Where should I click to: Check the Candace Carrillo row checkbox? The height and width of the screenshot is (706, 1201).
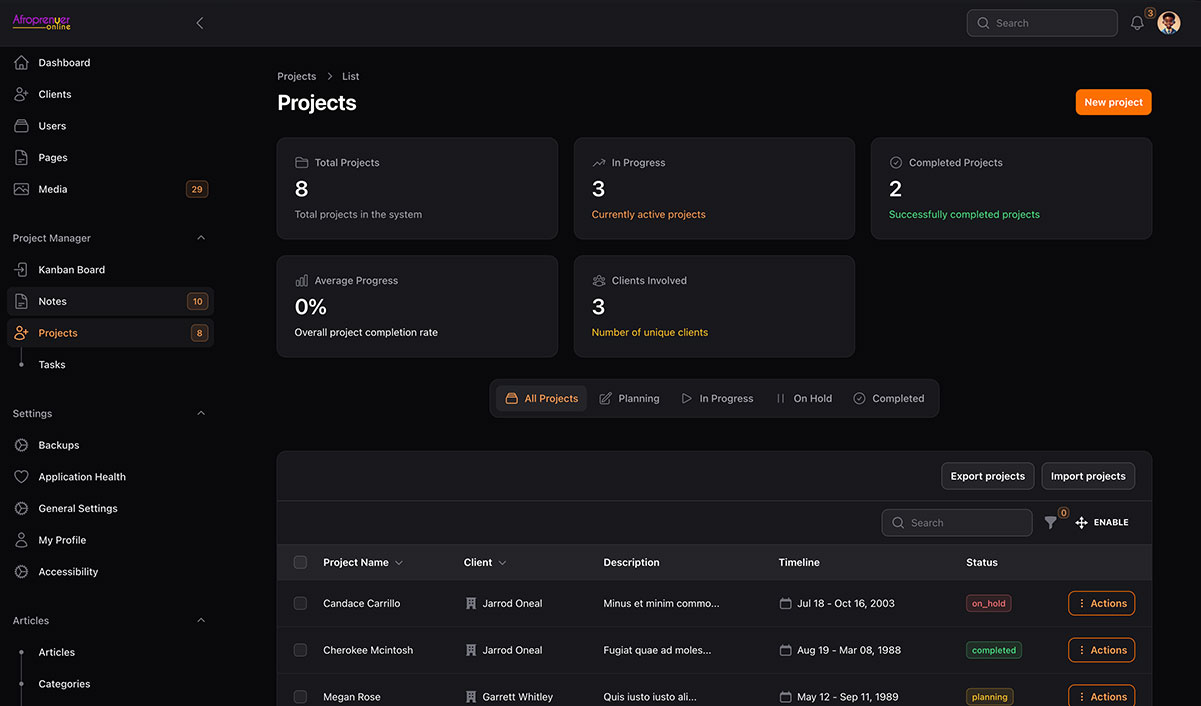[x=300, y=603]
